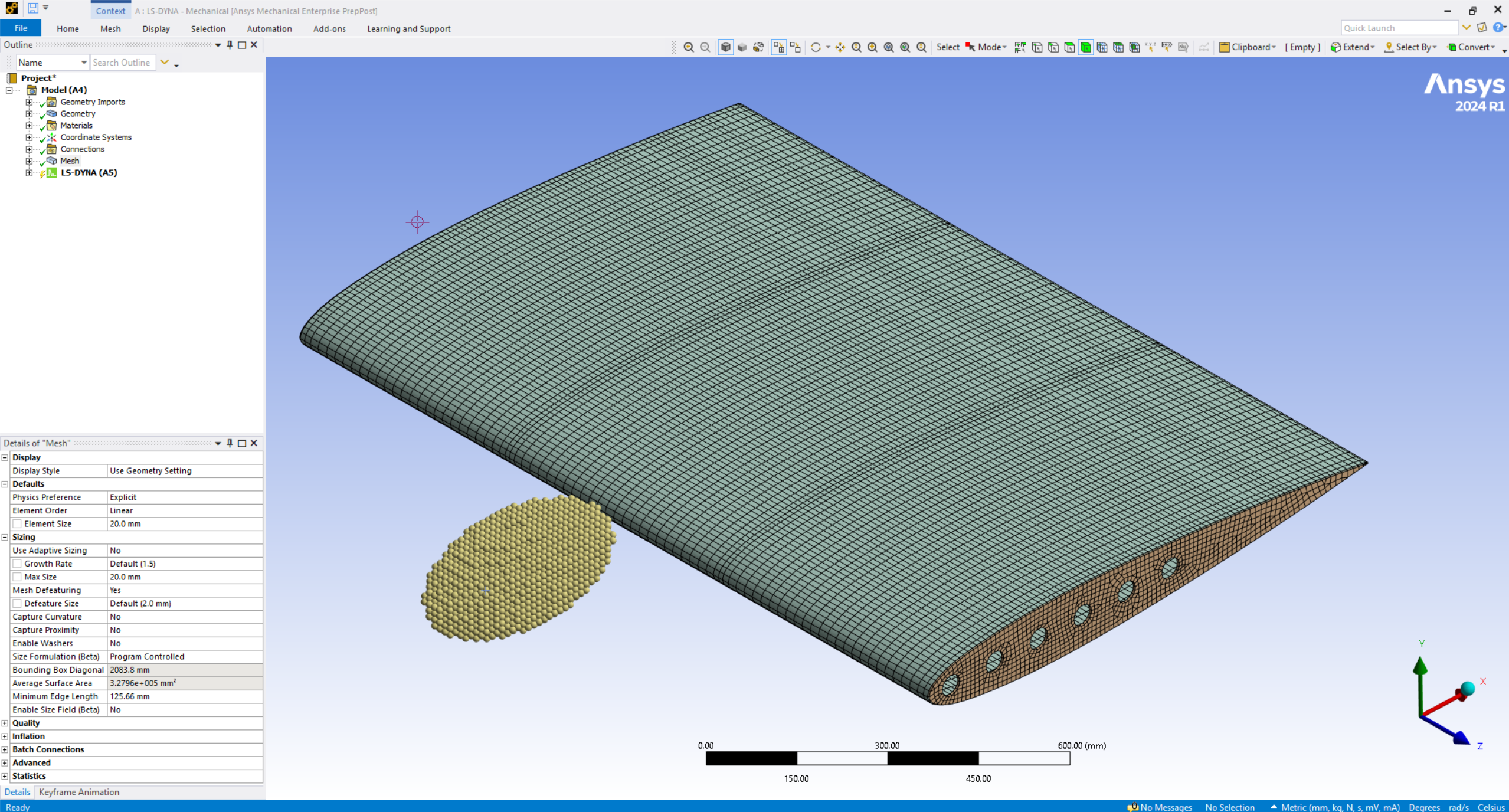Switch to the Home ribbon tab
The image size is (1509, 812).
tap(68, 28)
